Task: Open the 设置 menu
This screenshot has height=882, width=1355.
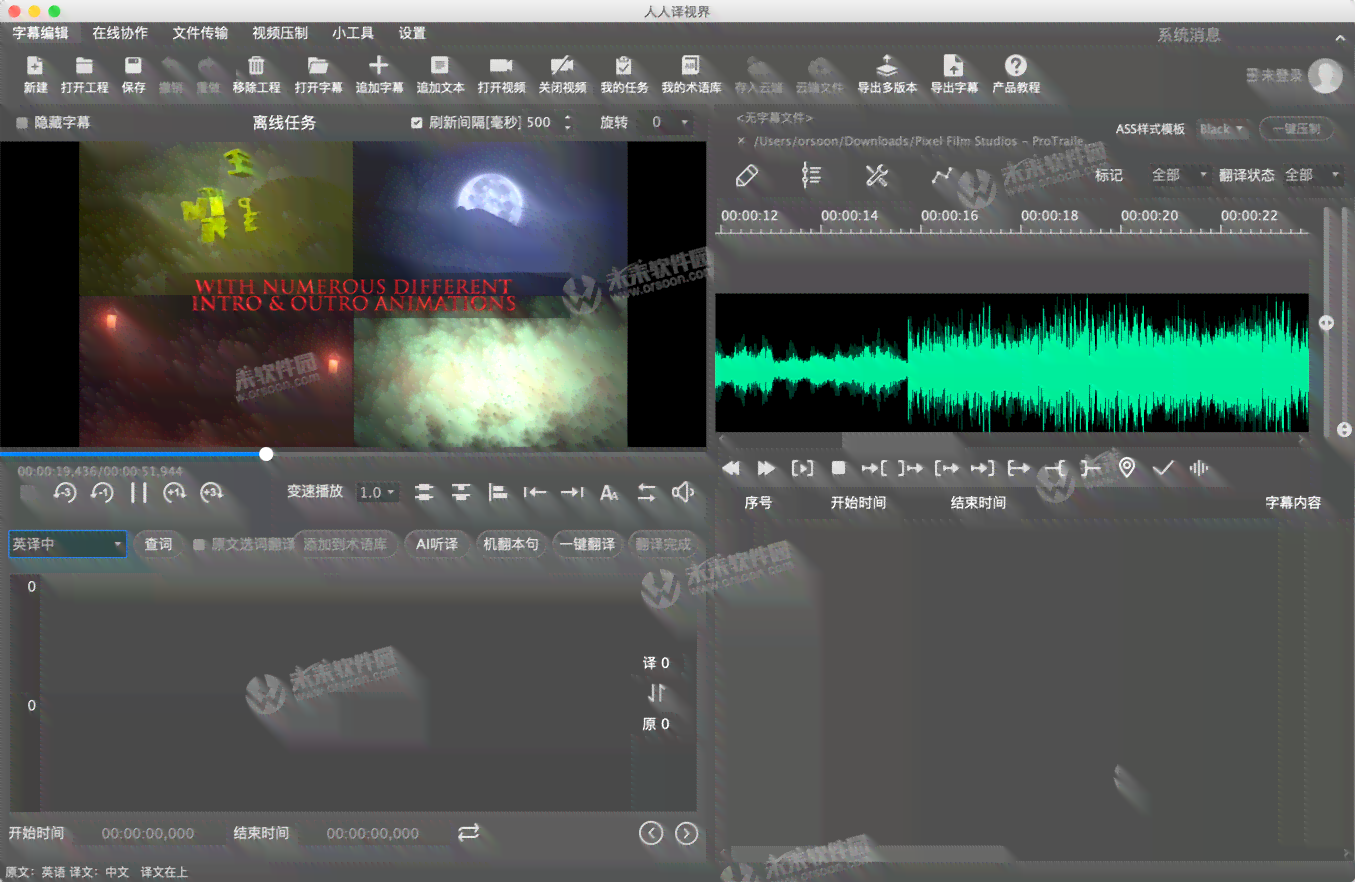Action: 412,33
